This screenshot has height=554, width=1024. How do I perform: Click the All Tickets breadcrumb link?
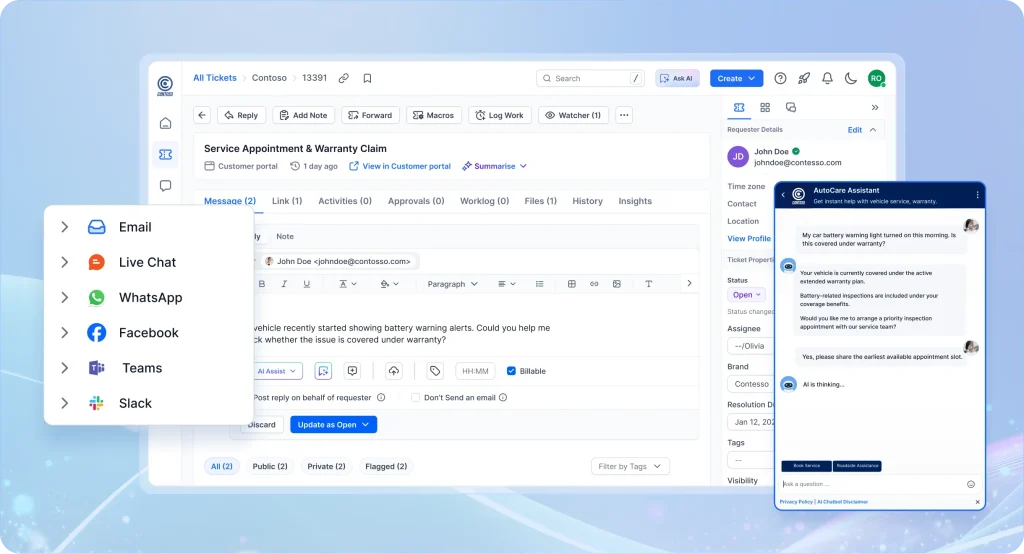(x=215, y=78)
